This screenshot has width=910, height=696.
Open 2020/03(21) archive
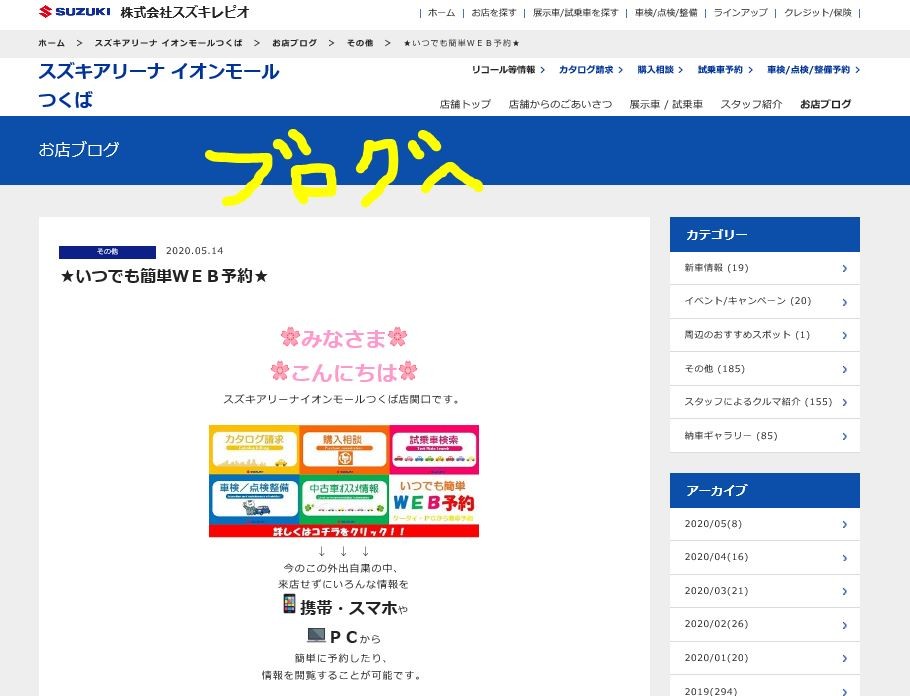pyautogui.click(x=764, y=591)
